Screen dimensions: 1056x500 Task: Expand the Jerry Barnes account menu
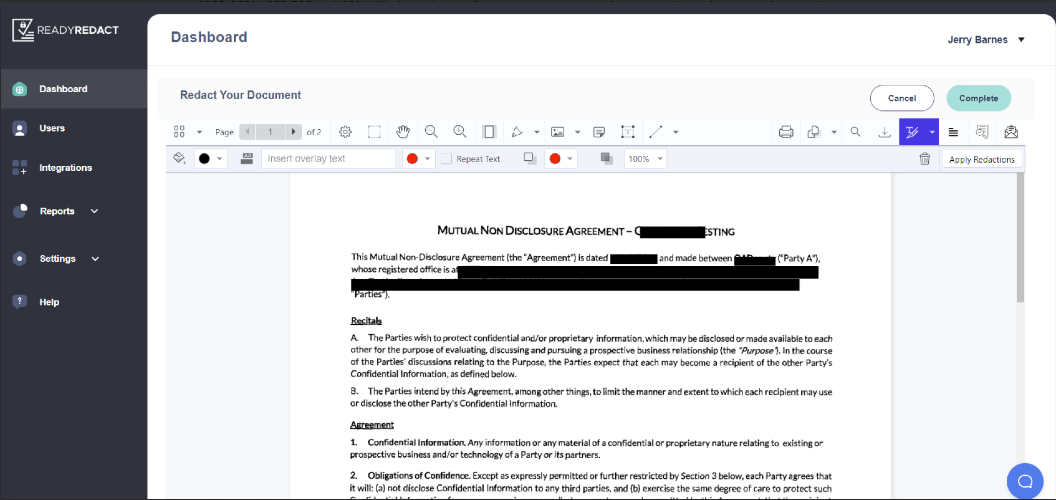click(x=1021, y=40)
